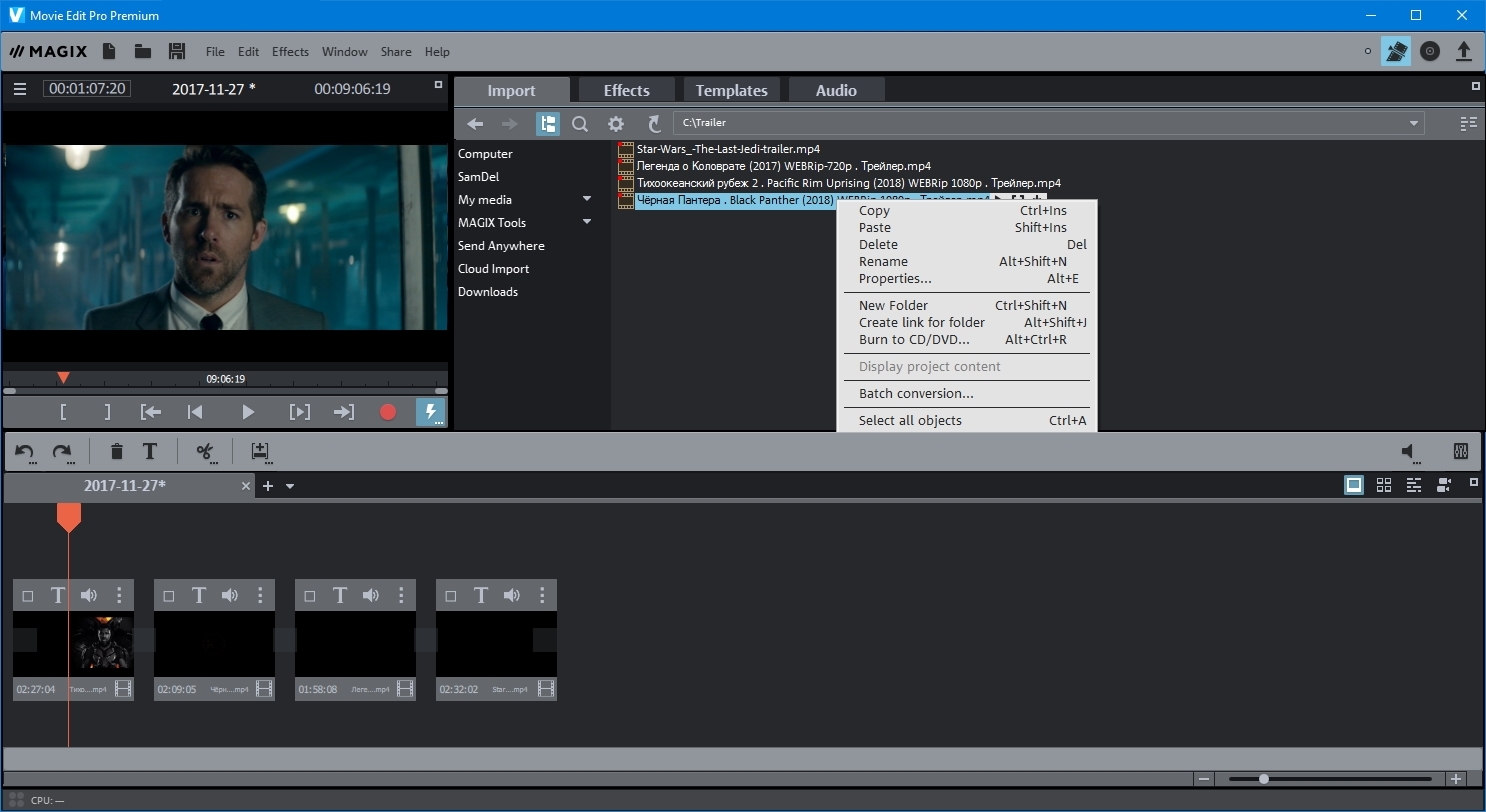Switch to scene overview grid mode
1486x812 pixels.
click(x=1384, y=485)
